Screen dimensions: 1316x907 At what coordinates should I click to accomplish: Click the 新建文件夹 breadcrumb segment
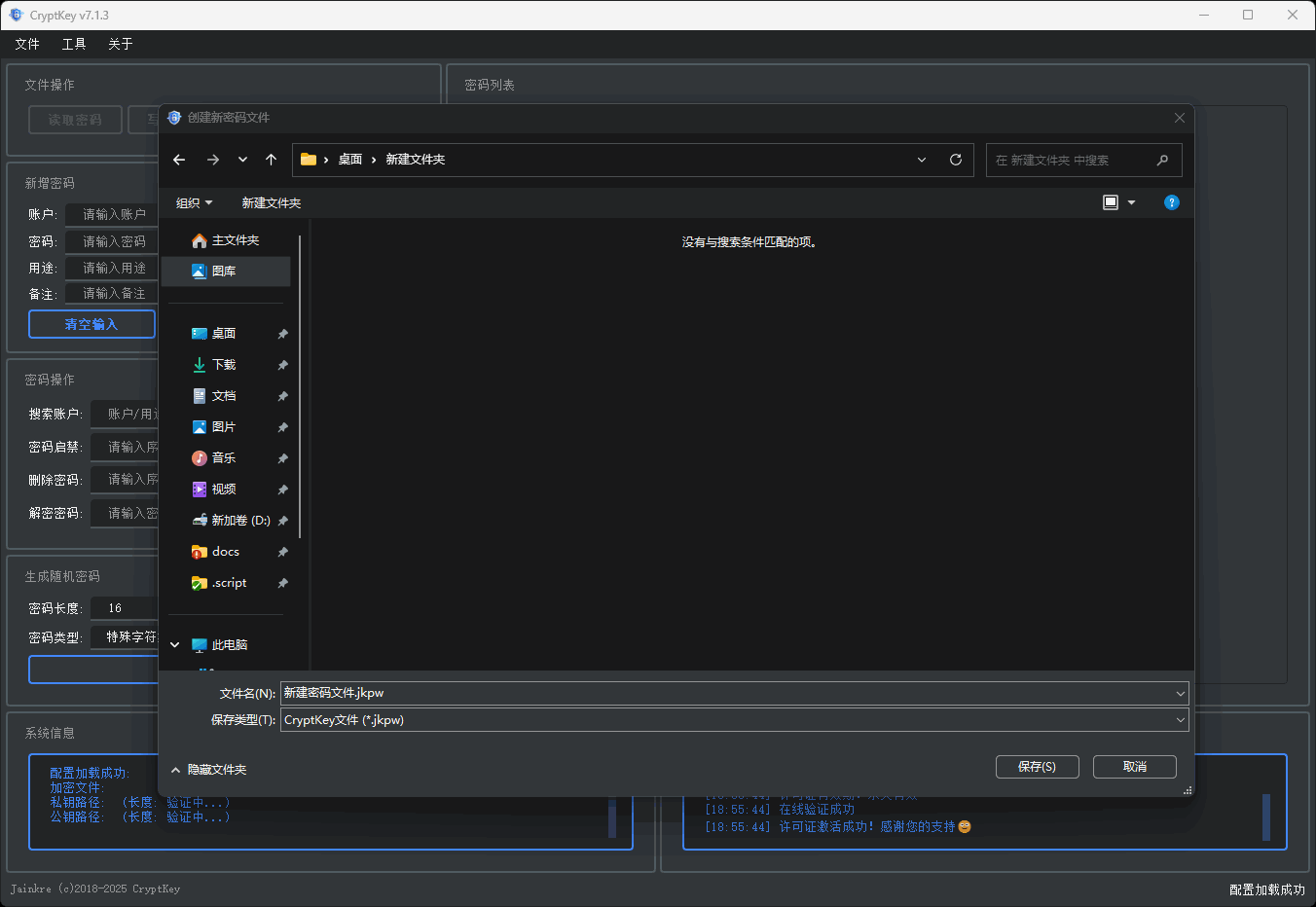416,160
